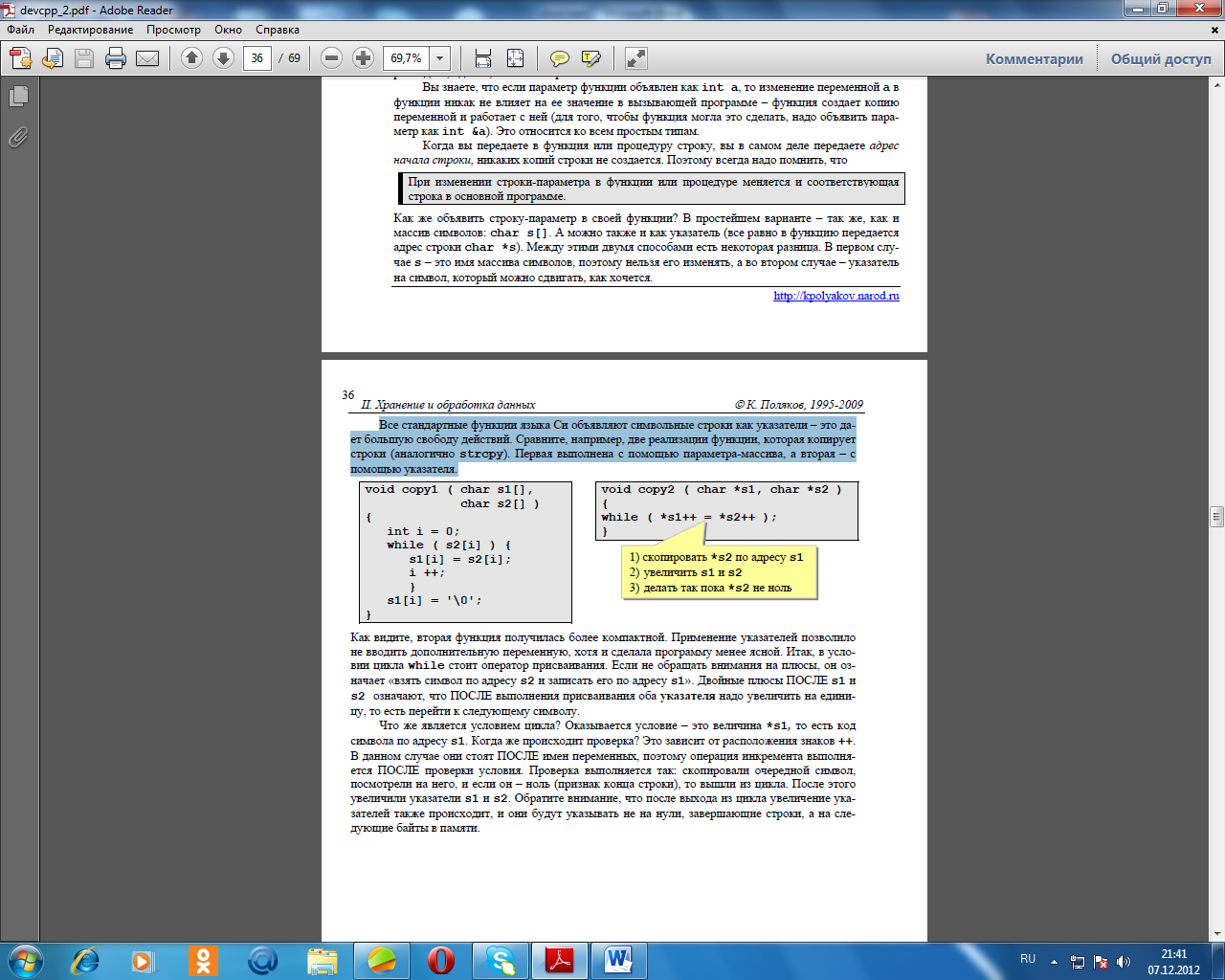The height and width of the screenshot is (980, 1225).
Task: Zoom out using the minus button
Action: (x=331, y=58)
